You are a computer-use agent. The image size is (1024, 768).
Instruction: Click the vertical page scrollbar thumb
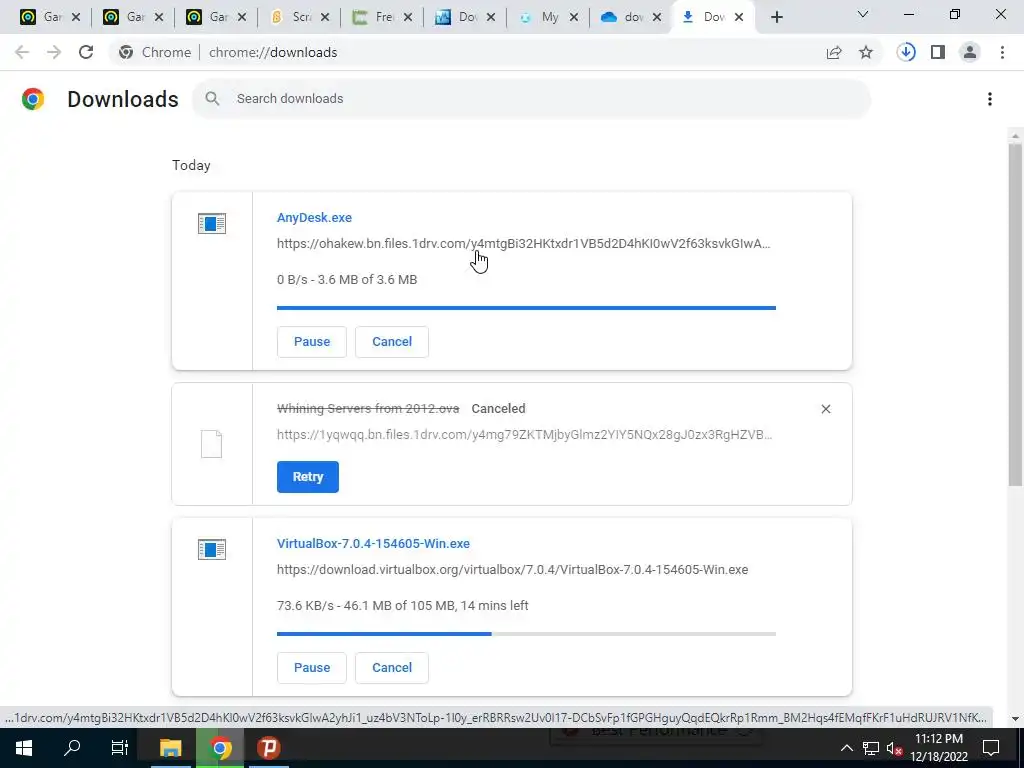pyautogui.click(x=1015, y=313)
